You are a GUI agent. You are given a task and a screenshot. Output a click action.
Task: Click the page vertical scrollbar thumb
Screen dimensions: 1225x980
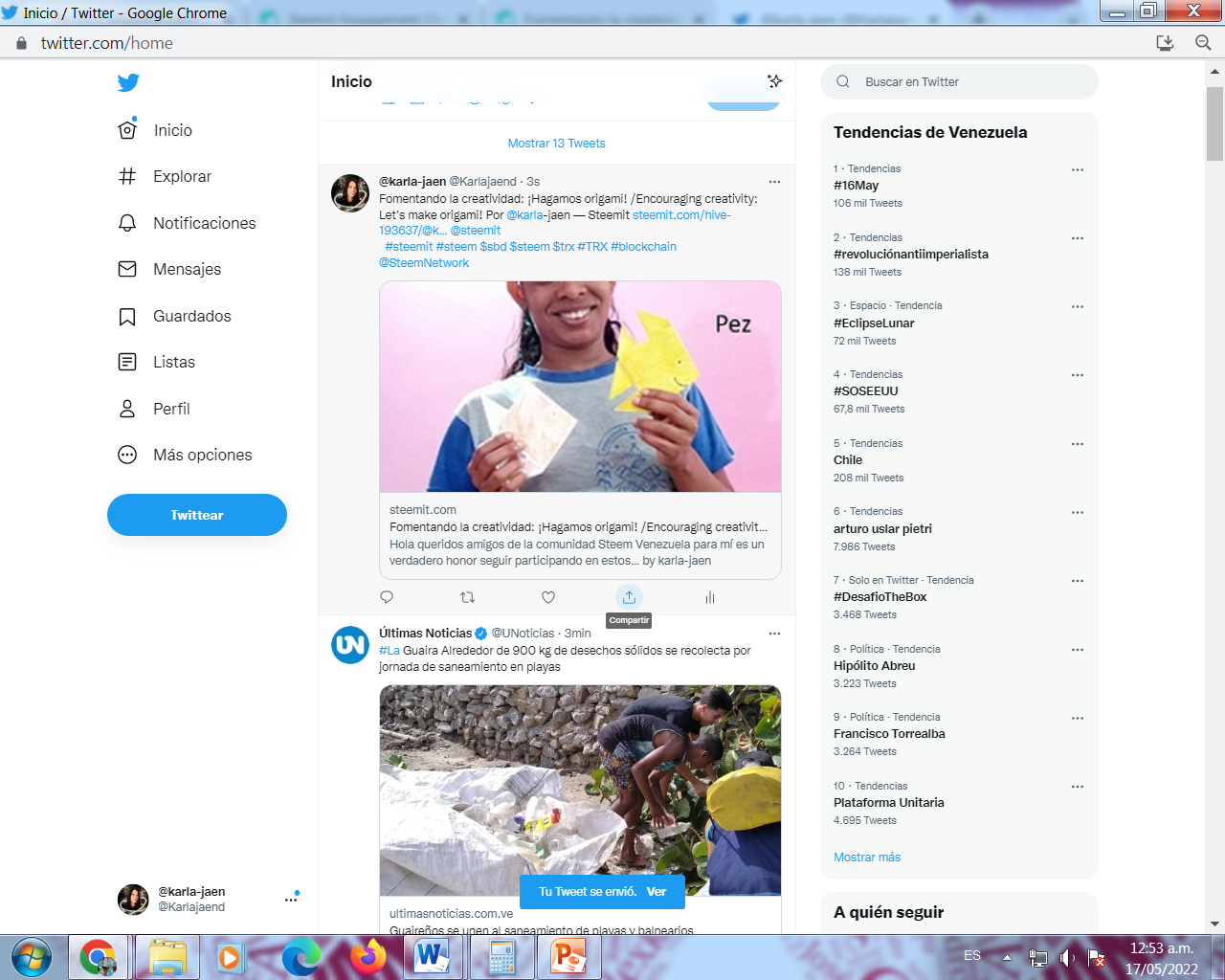click(x=1215, y=124)
